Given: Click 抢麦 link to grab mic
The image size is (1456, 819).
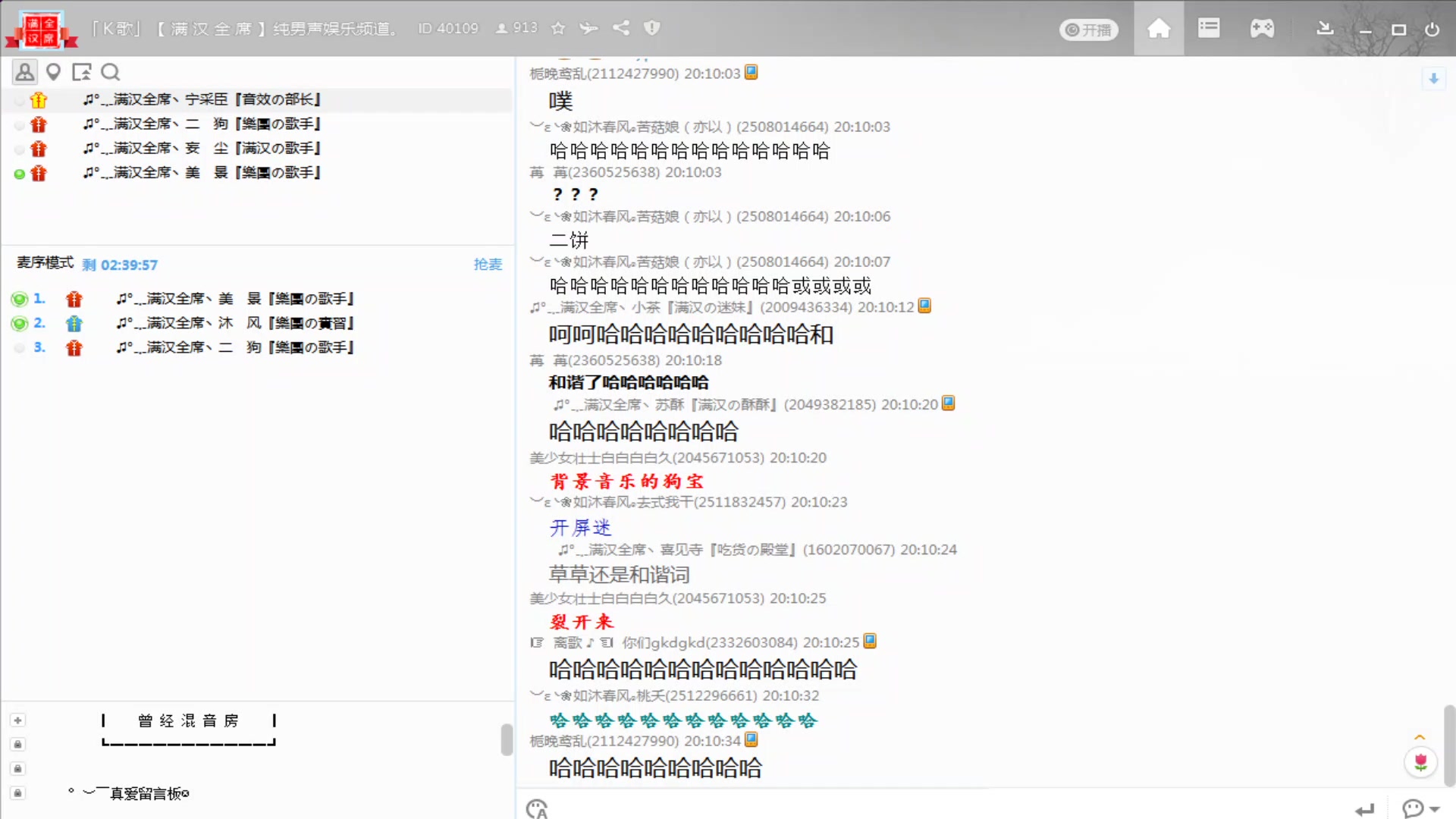Looking at the screenshot, I should point(488,264).
